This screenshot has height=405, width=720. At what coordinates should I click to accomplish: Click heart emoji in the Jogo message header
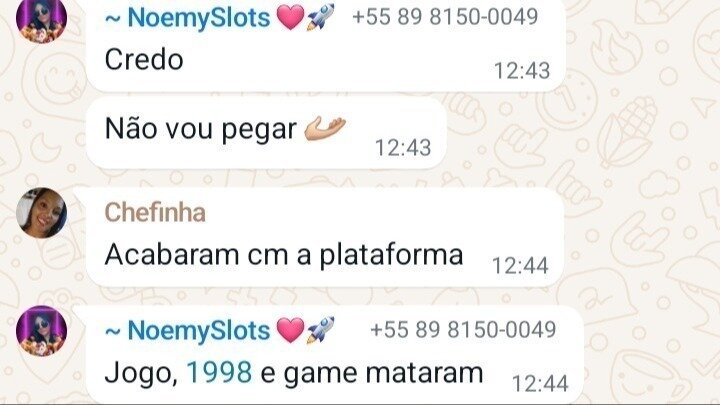[x=290, y=330]
